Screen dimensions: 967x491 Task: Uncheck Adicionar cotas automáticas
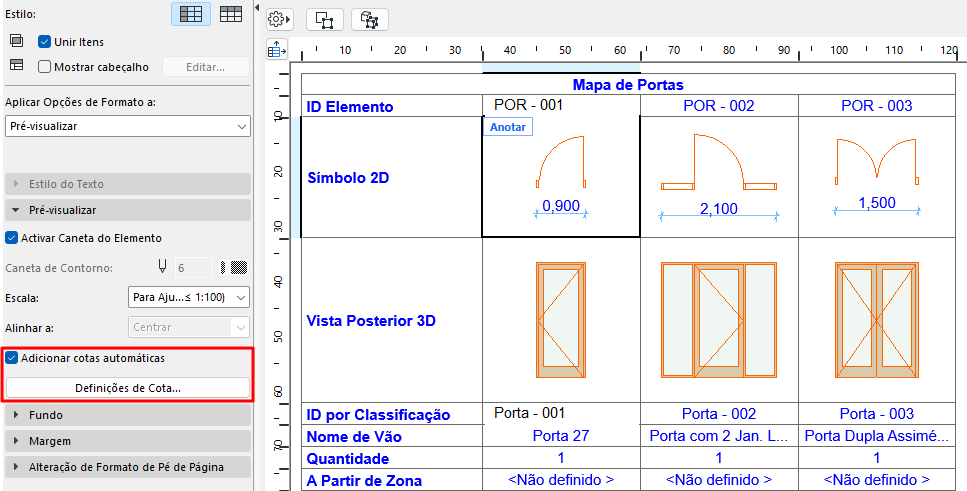click(x=11, y=357)
